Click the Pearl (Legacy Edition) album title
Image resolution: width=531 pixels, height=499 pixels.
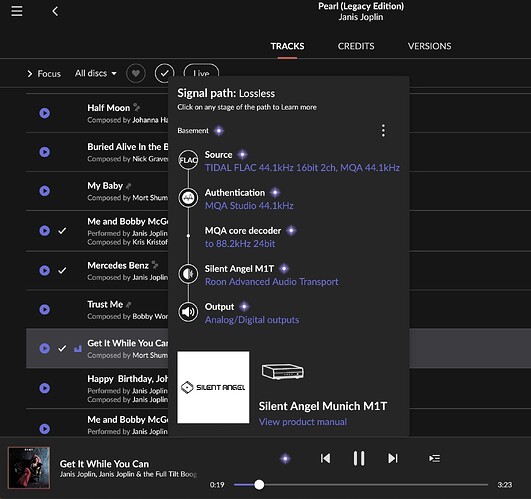tap(361, 6)
